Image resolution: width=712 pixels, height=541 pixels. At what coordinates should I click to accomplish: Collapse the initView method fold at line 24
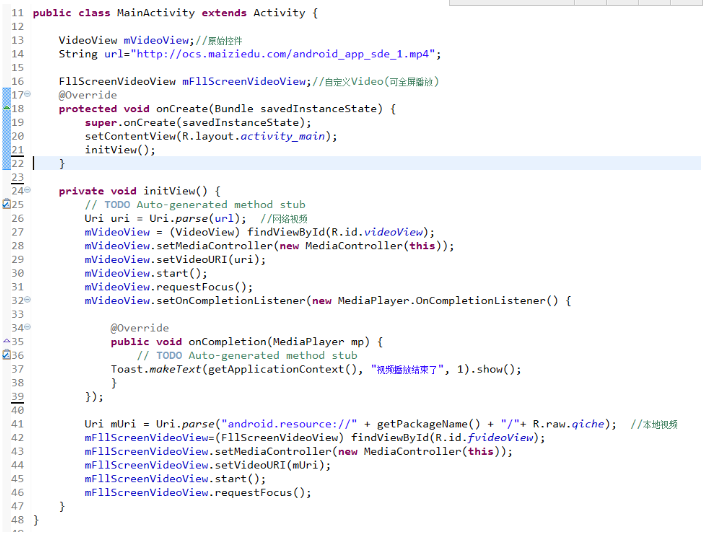(28, 190)
